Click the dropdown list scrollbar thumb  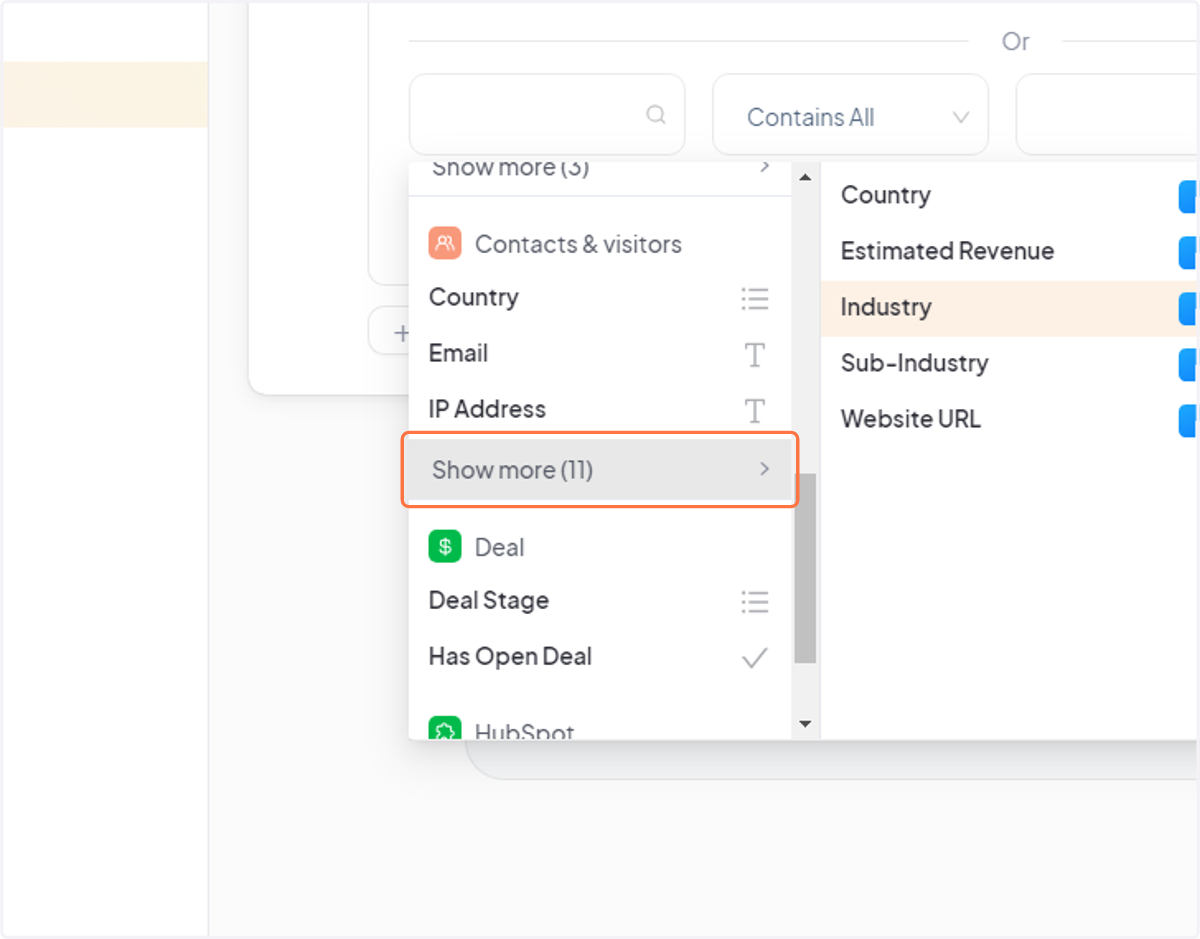point(805,568)
